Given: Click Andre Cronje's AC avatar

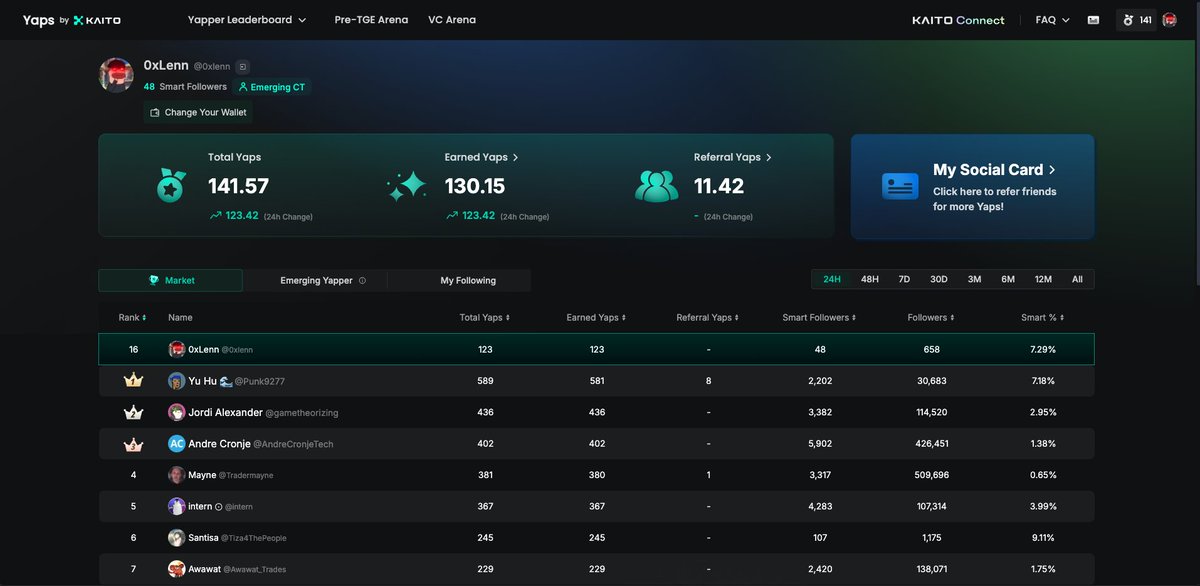Looking at the screenshot, I should point(177,443).
